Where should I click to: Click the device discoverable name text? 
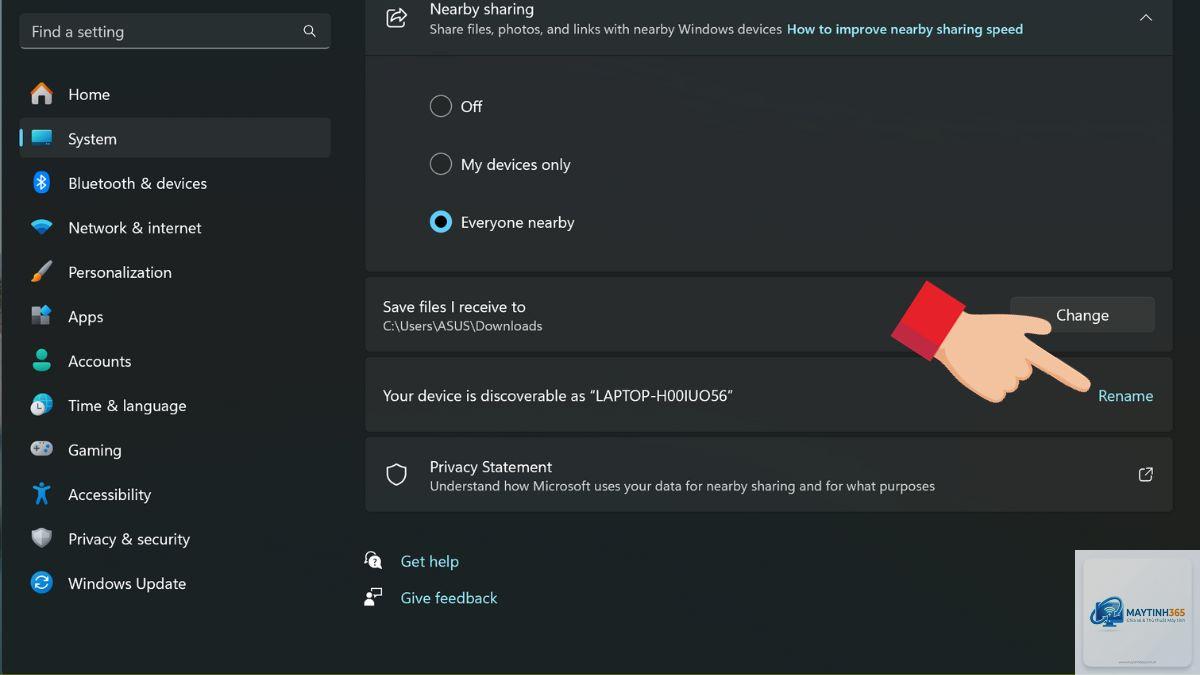[558, 396]
